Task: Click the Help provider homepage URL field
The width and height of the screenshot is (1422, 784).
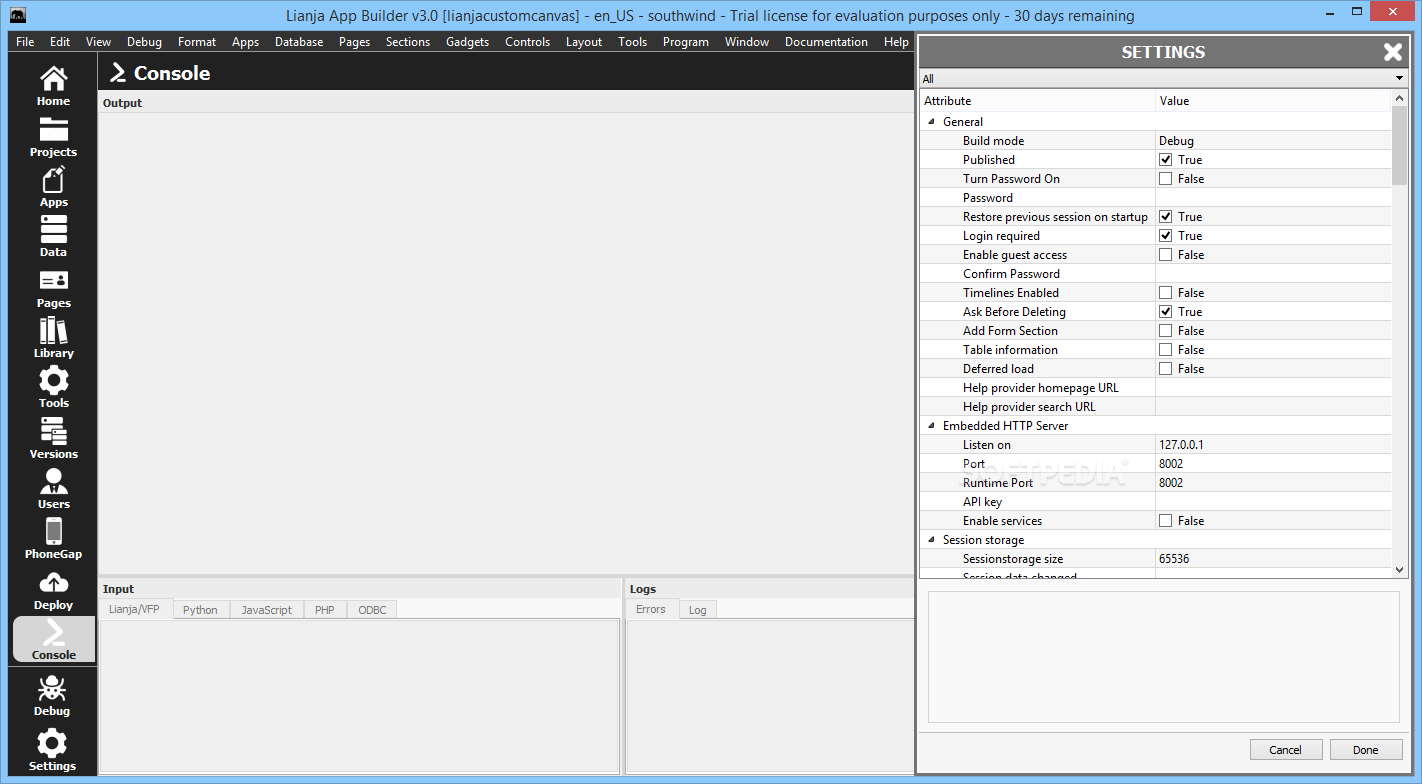Action: point(1273,387)
